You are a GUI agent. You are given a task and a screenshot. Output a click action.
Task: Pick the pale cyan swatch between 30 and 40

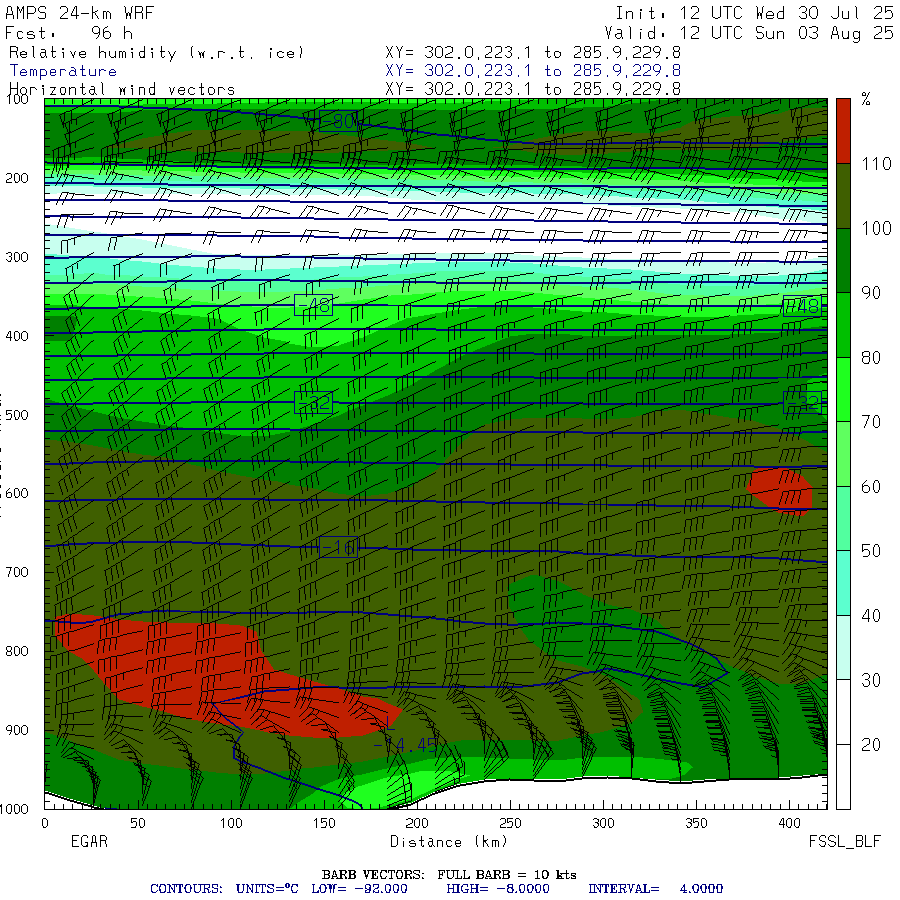(843, 647)
